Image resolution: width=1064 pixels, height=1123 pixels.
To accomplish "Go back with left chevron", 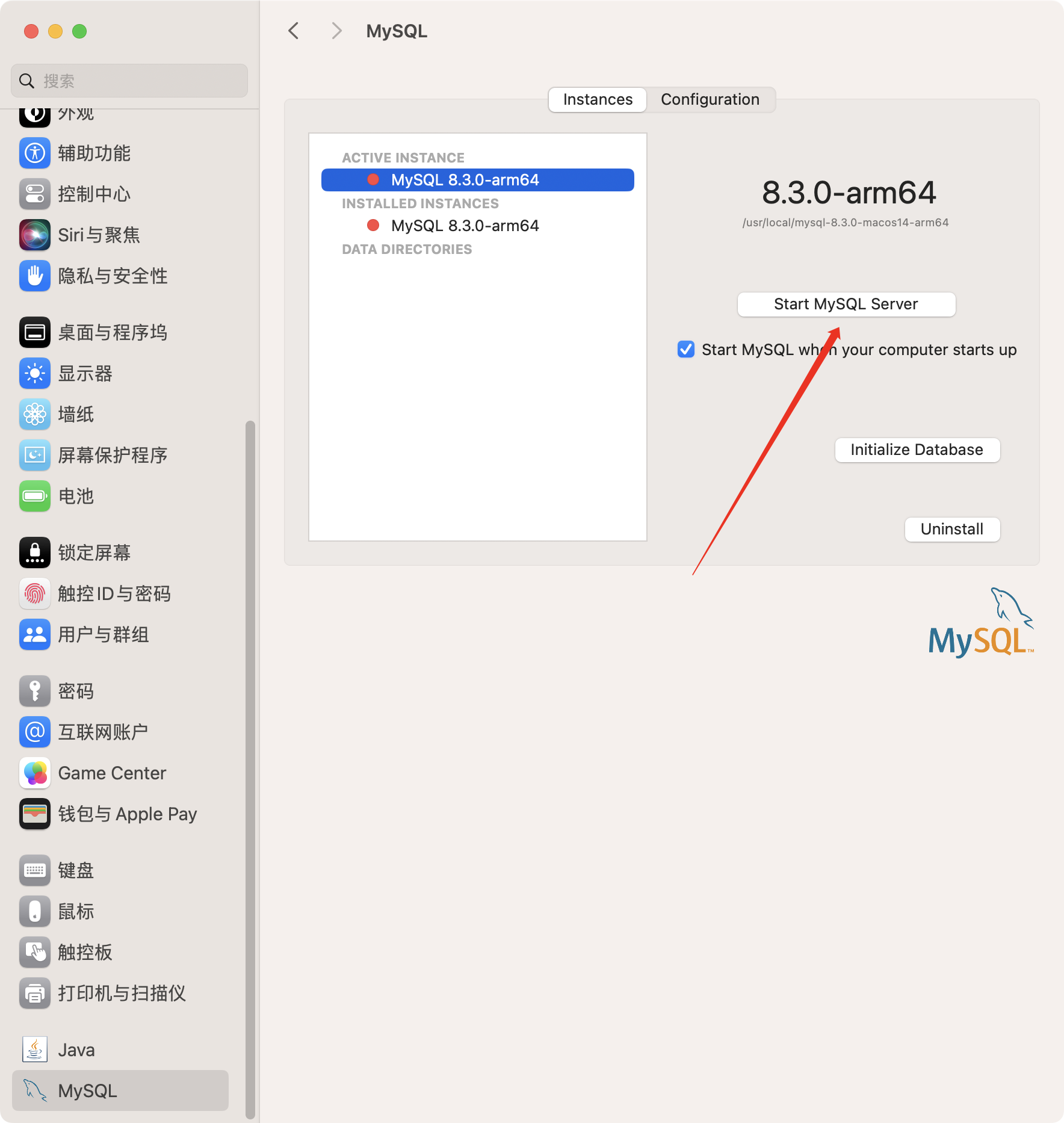I will tap(294, 31).
